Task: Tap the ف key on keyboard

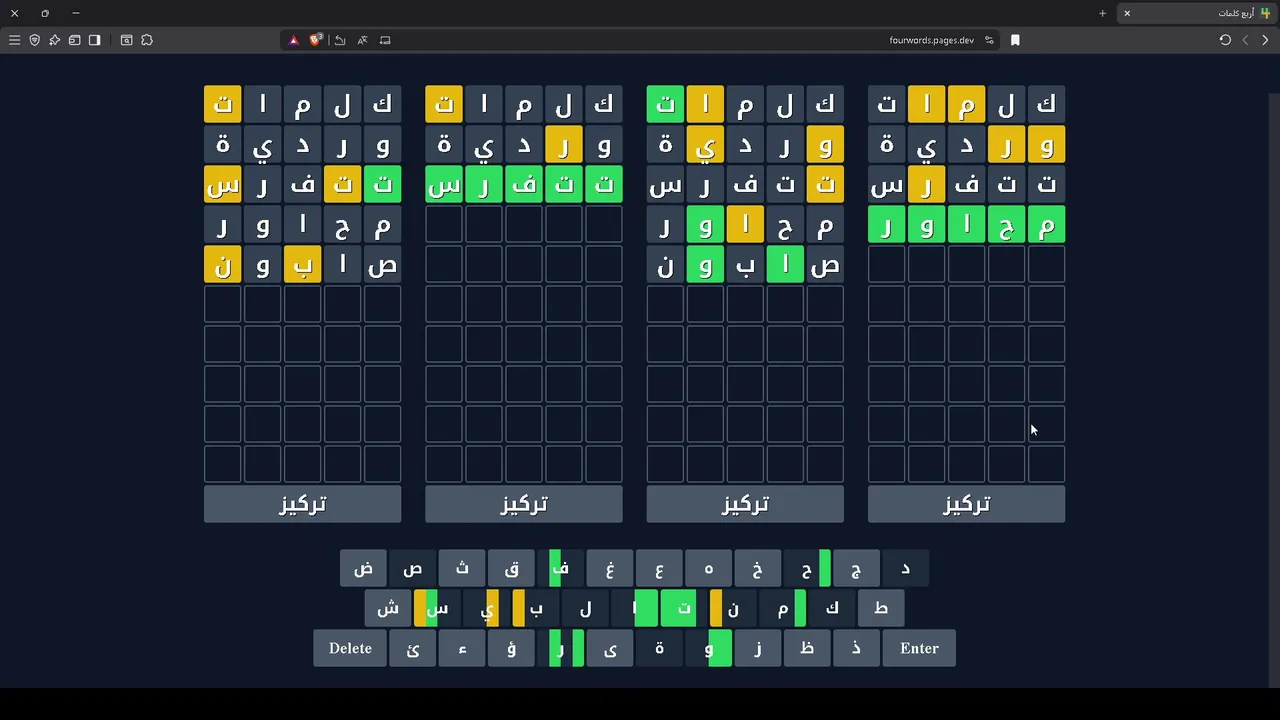Action: click(560, 568)
